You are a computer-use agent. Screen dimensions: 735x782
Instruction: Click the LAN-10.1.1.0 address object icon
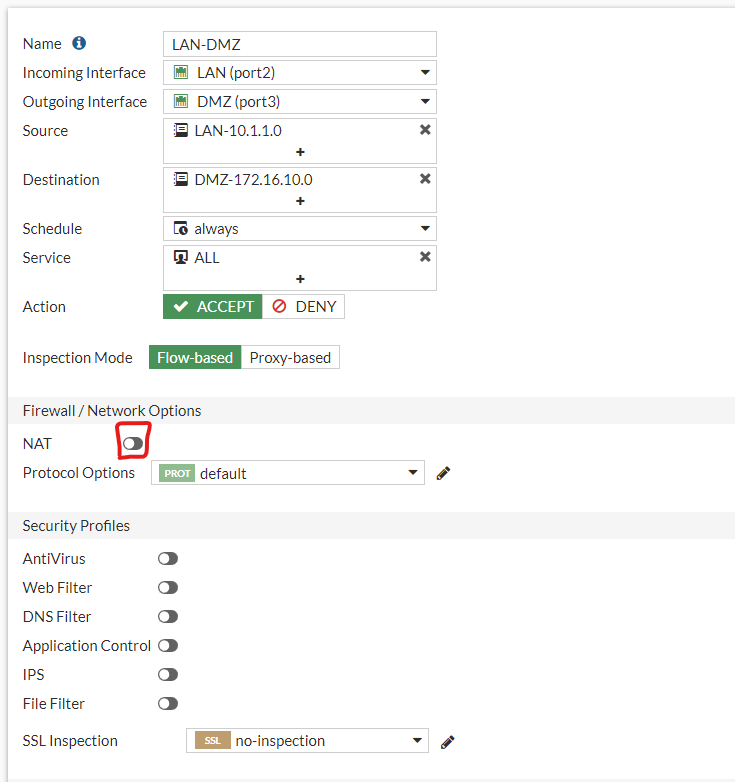[181, 131]
